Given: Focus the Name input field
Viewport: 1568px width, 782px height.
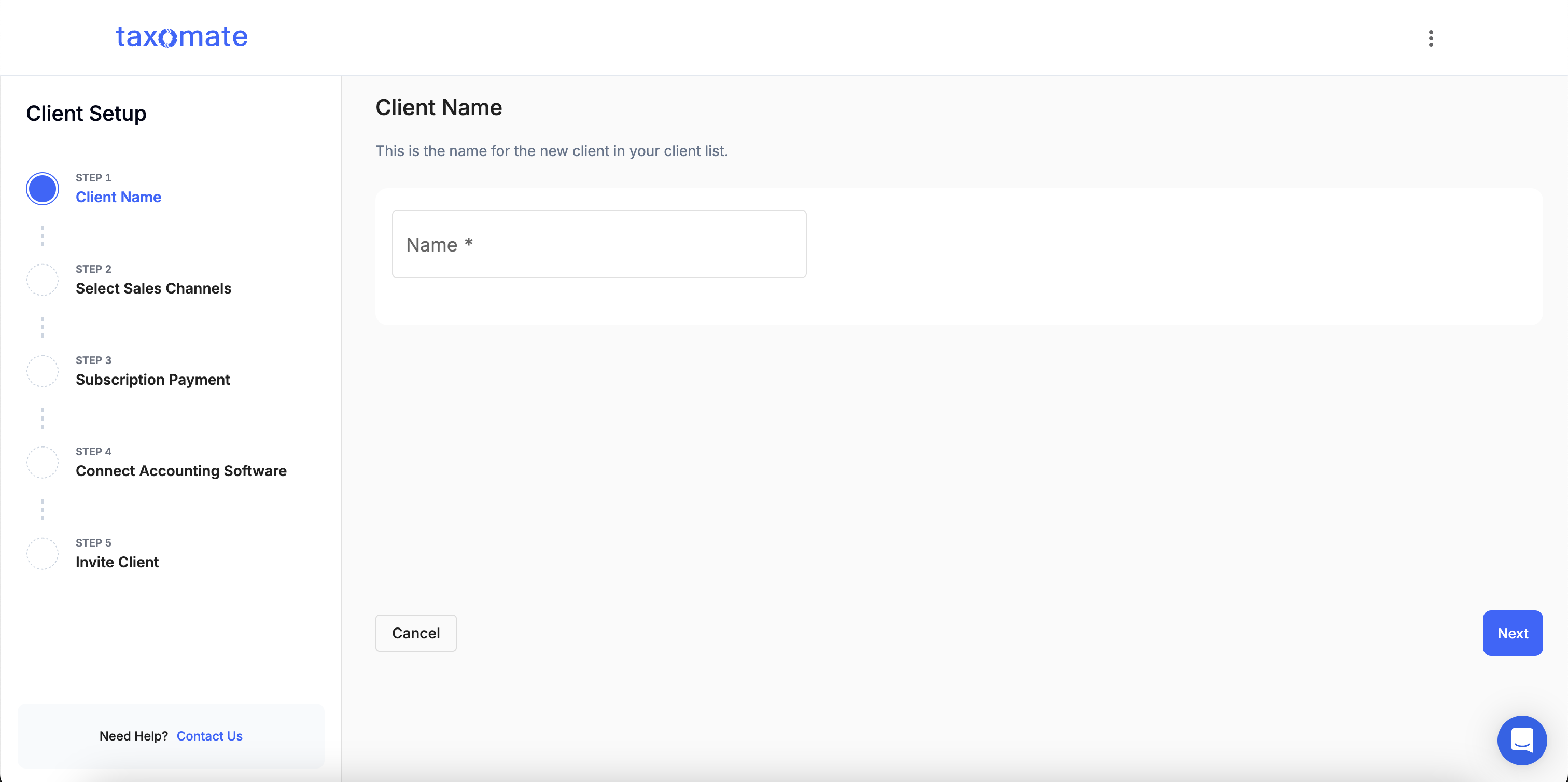Looking at the screenshot, I should (x=599, y=244).
